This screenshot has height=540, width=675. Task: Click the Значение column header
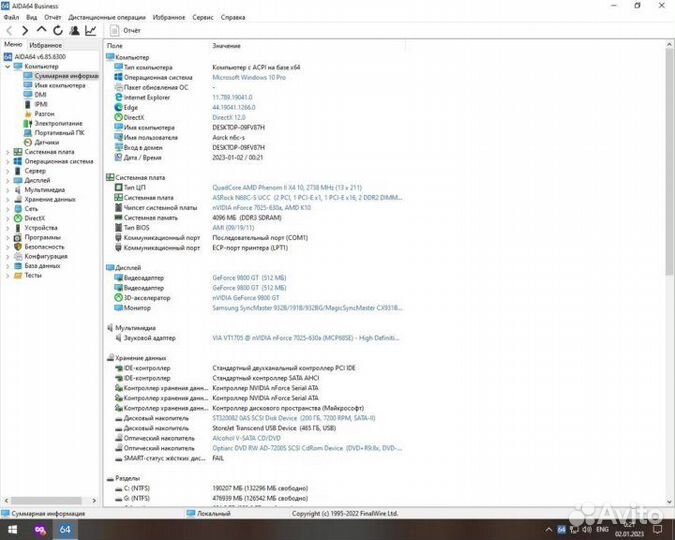point(226,46)
